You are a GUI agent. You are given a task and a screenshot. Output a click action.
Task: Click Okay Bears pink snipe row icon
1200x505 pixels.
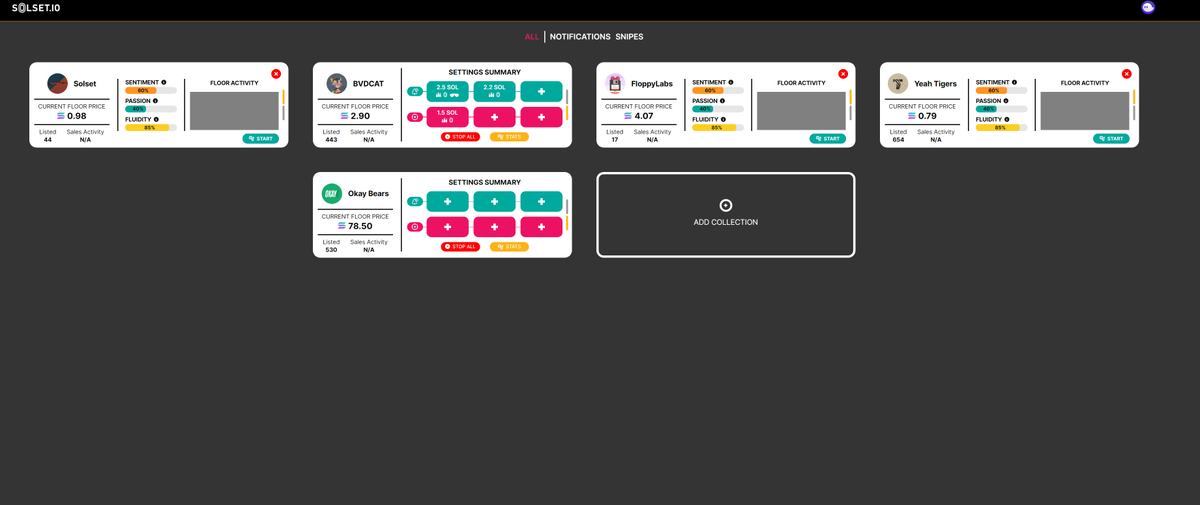[x=414, y=227]
